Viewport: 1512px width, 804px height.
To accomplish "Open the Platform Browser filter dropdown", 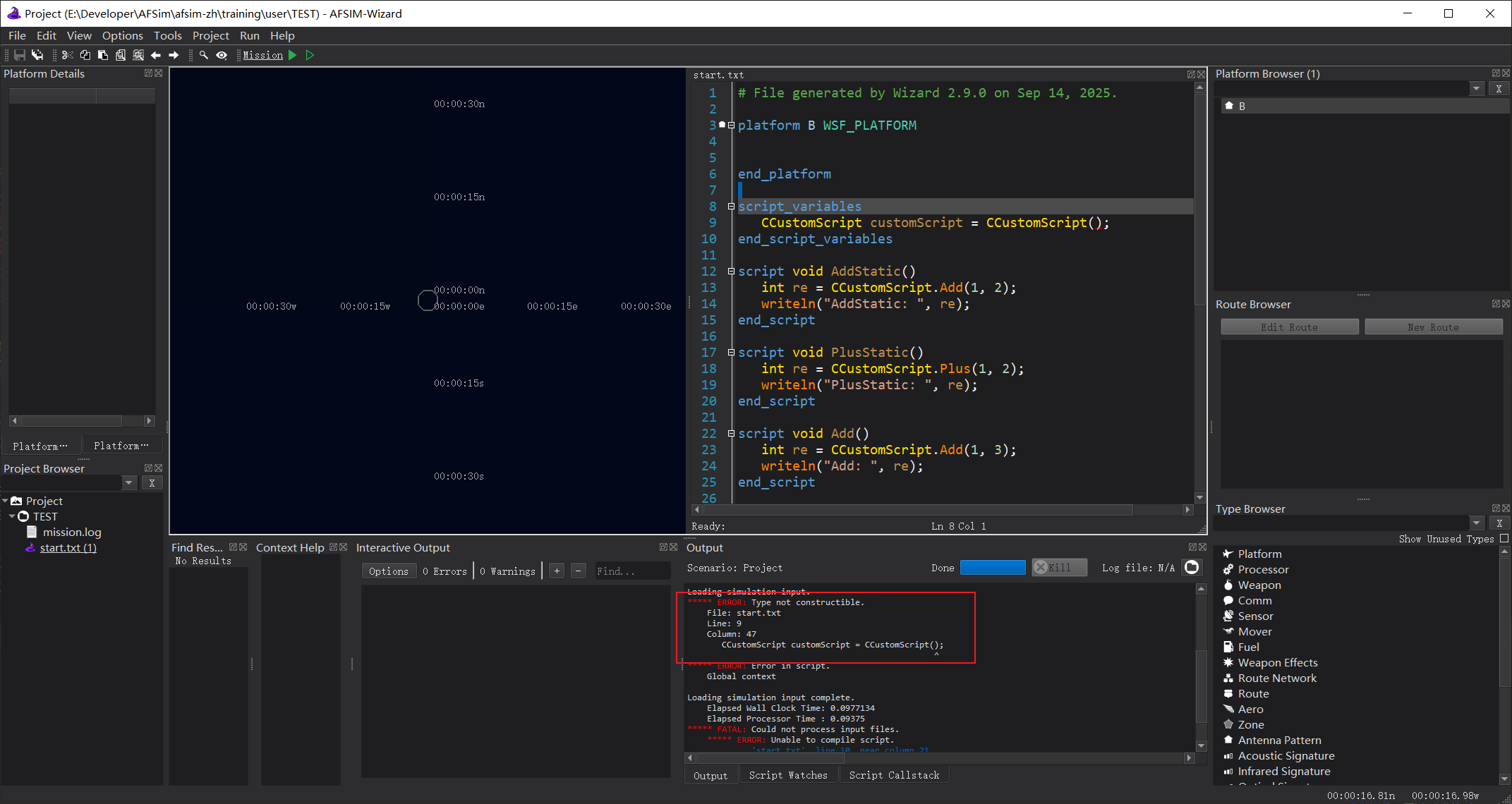I will tap(1477, 89).
